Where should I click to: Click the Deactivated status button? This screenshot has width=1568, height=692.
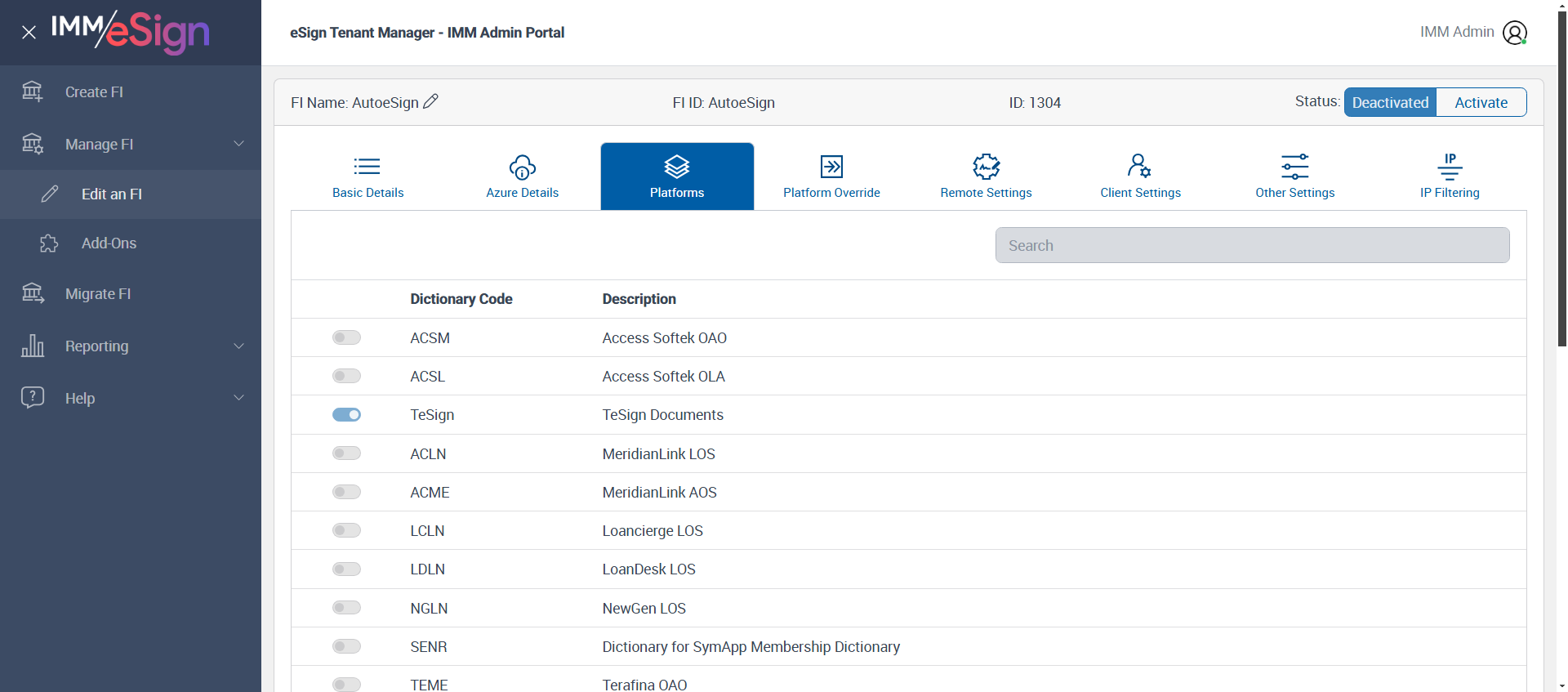(1390, 102)
